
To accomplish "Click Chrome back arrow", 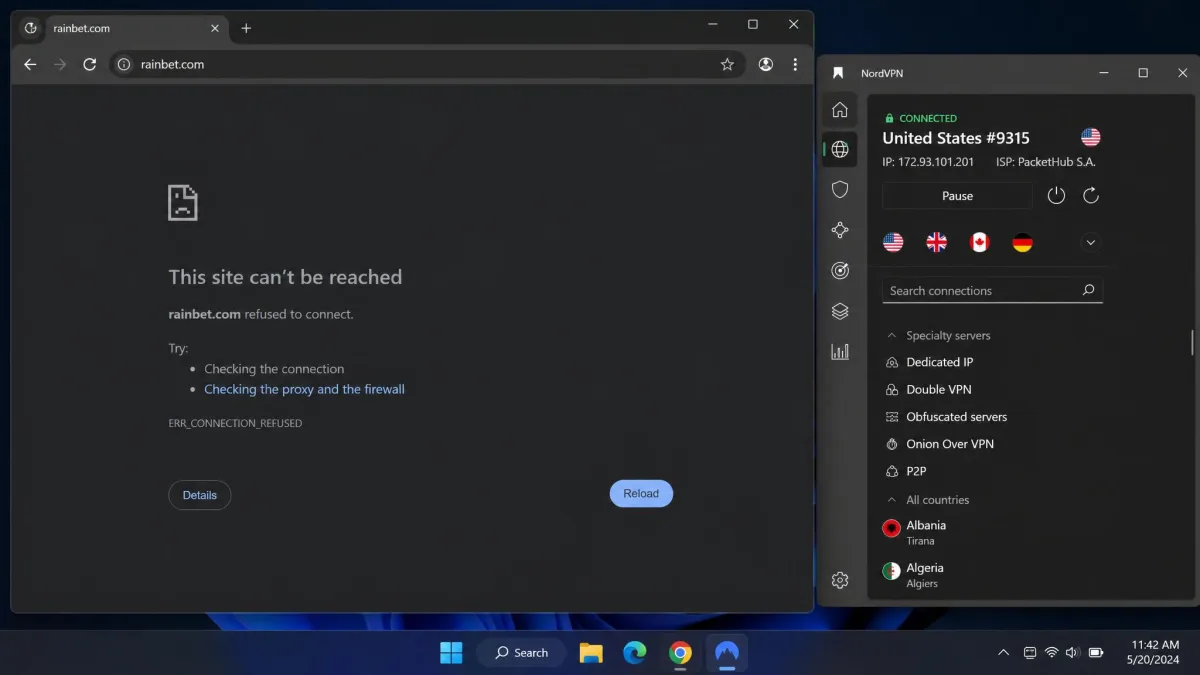I will [x=30, y=64].
